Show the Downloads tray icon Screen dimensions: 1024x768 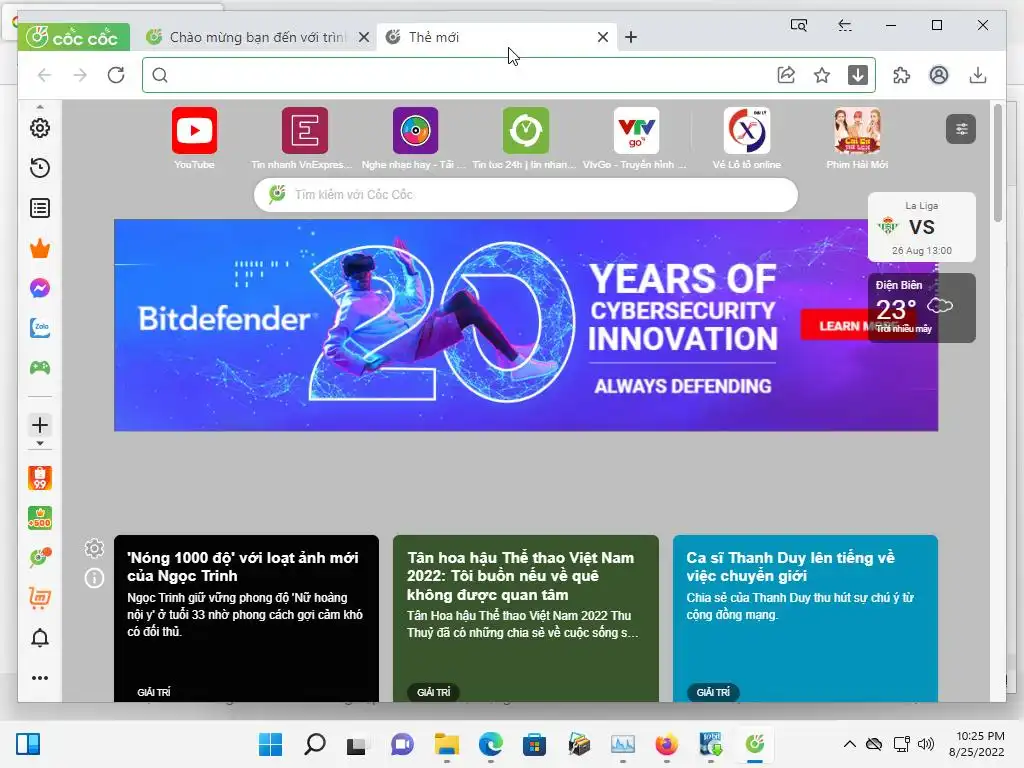tap(978, 75)
